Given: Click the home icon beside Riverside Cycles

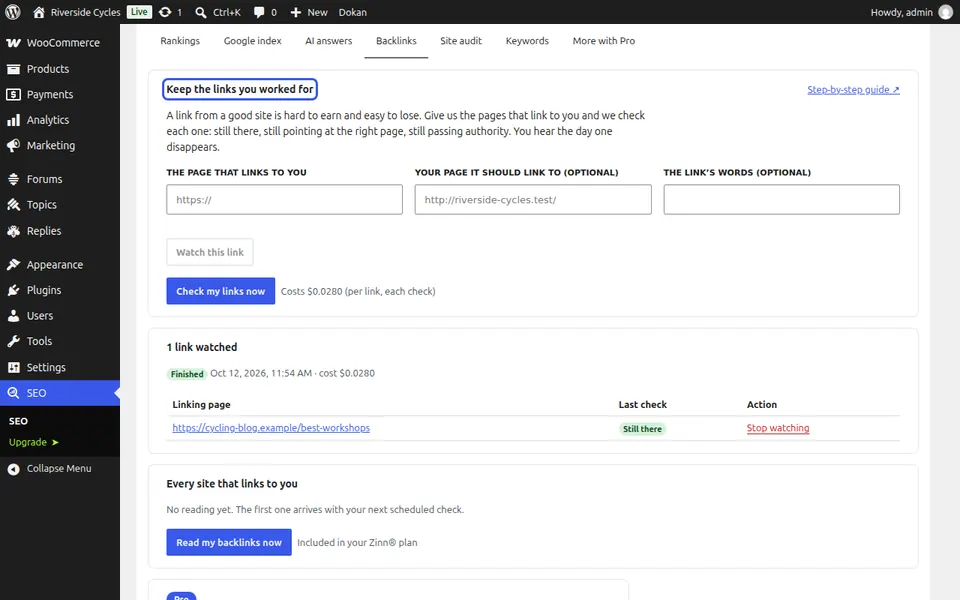Looking at the screenshot, I should (39, 12).
